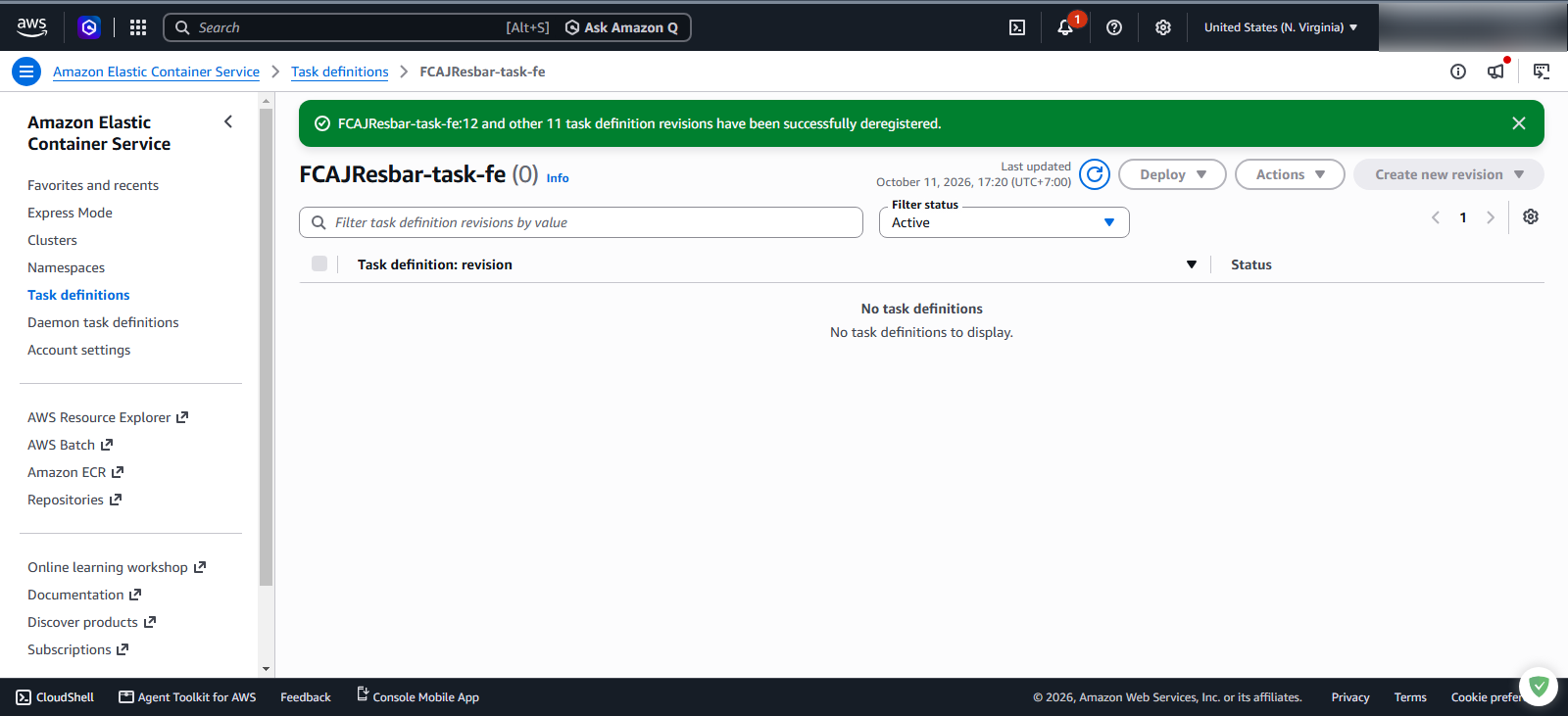Collapse the Amazon Elastic Container Service sidebar
The width and height of the screenshot is (1568, 716).
228,122
